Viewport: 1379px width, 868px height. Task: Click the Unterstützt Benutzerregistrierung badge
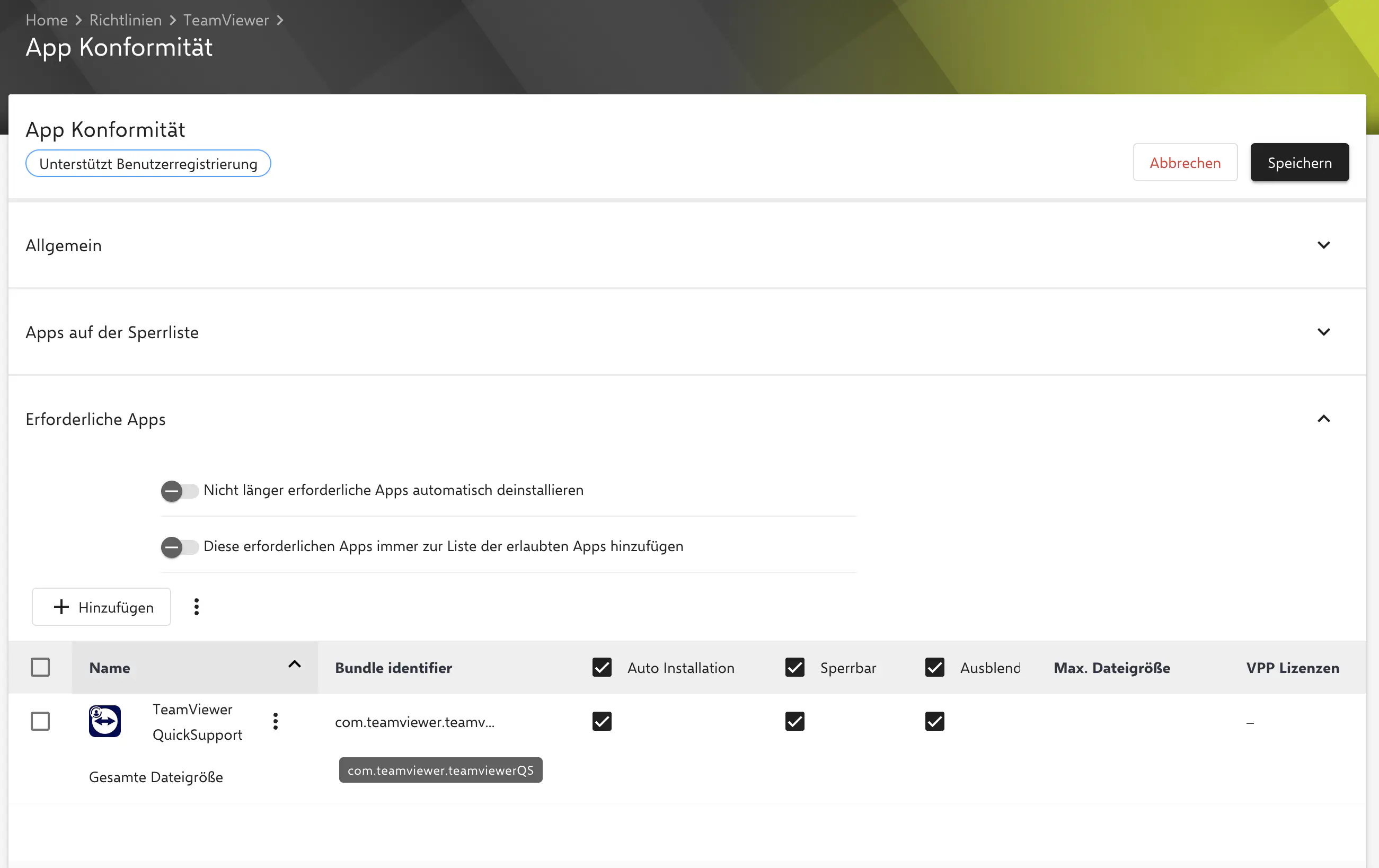pos(148,163)
